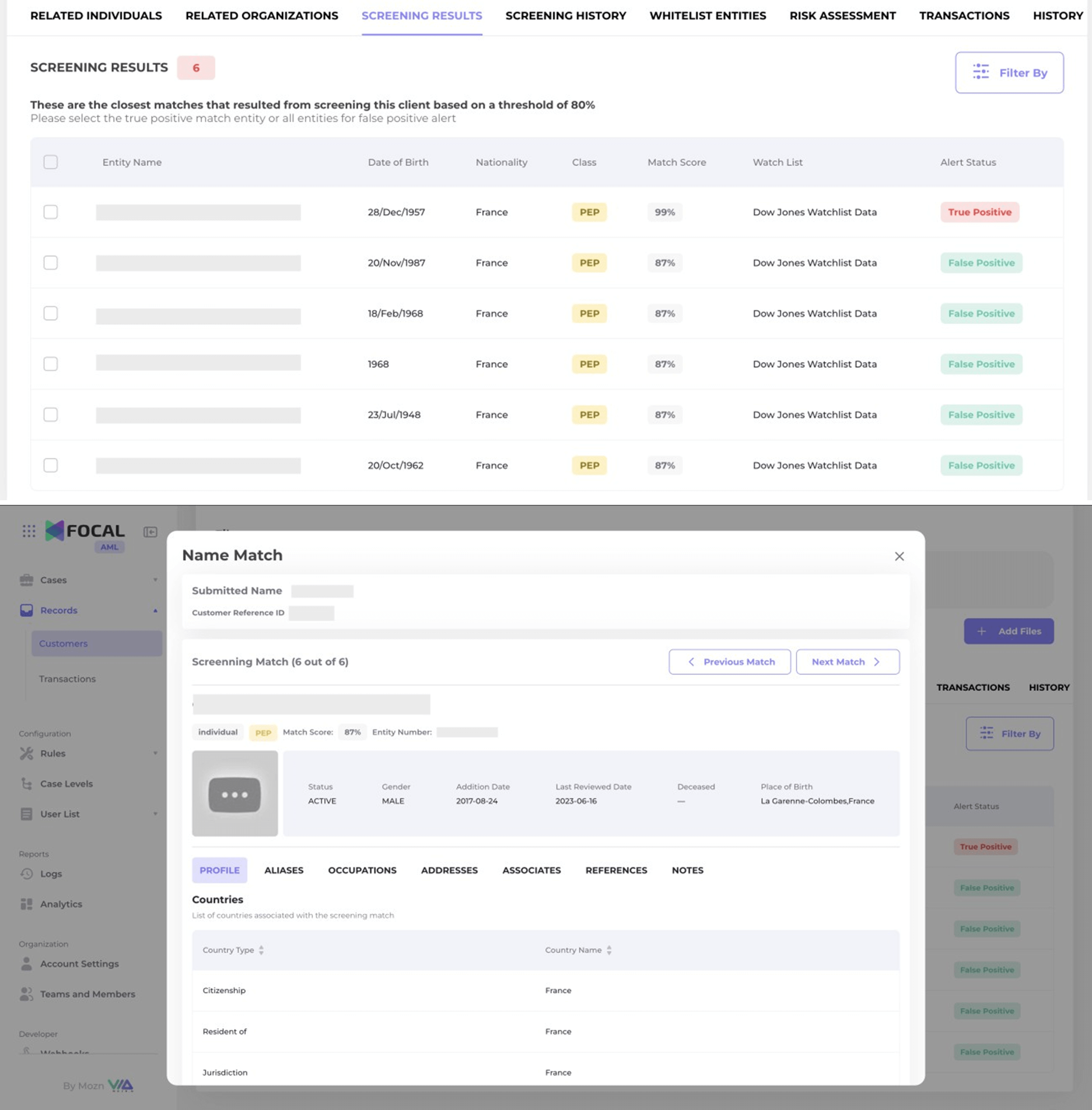Check the row with 28/Dec/1957 birth date
Screen dimensions: 1092x1110
[x=50, y=212]
